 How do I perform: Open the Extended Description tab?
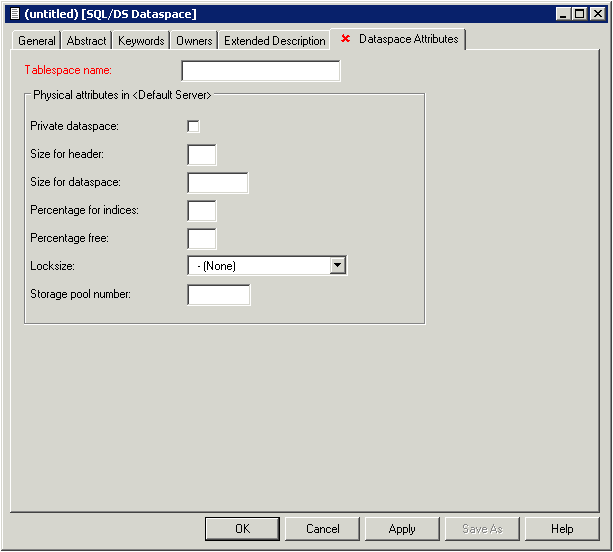pyautogui.click(x=274, y=41)
